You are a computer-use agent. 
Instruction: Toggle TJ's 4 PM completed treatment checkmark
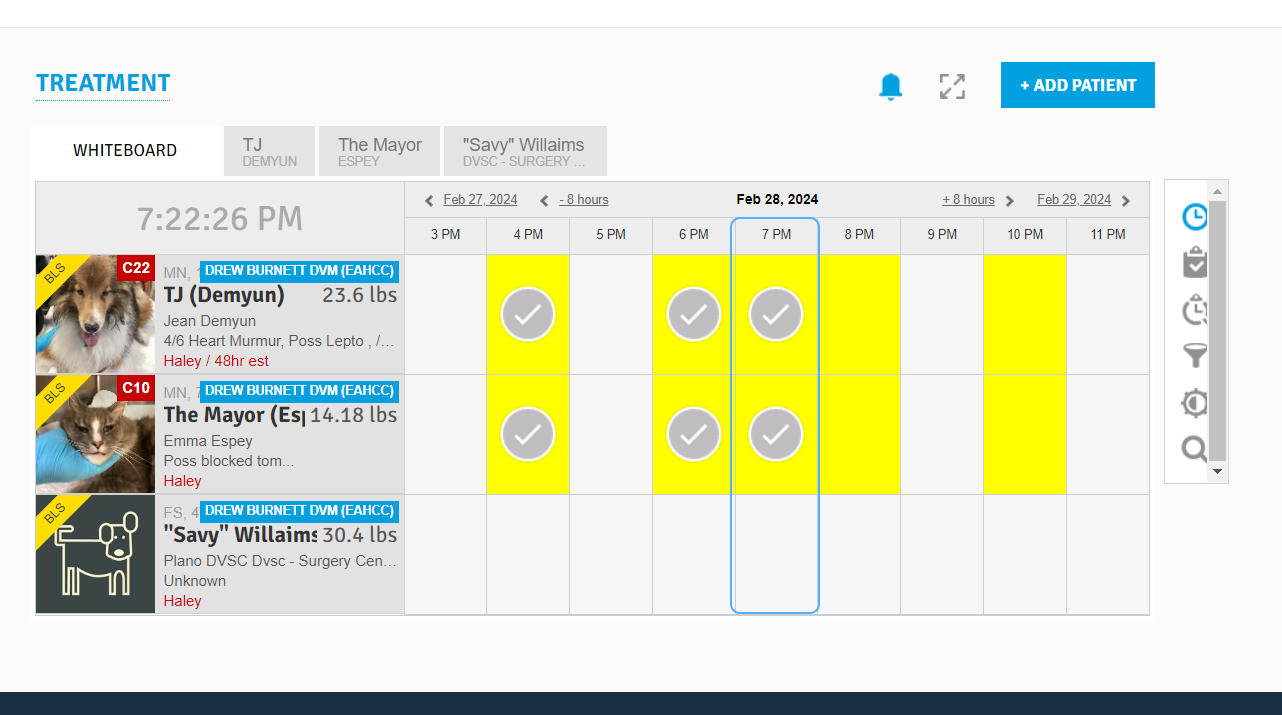(x=528, y=314)
